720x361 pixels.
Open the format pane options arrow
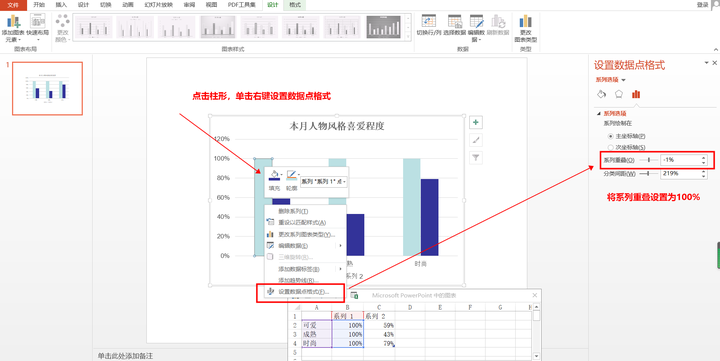(x=706, y=62)
